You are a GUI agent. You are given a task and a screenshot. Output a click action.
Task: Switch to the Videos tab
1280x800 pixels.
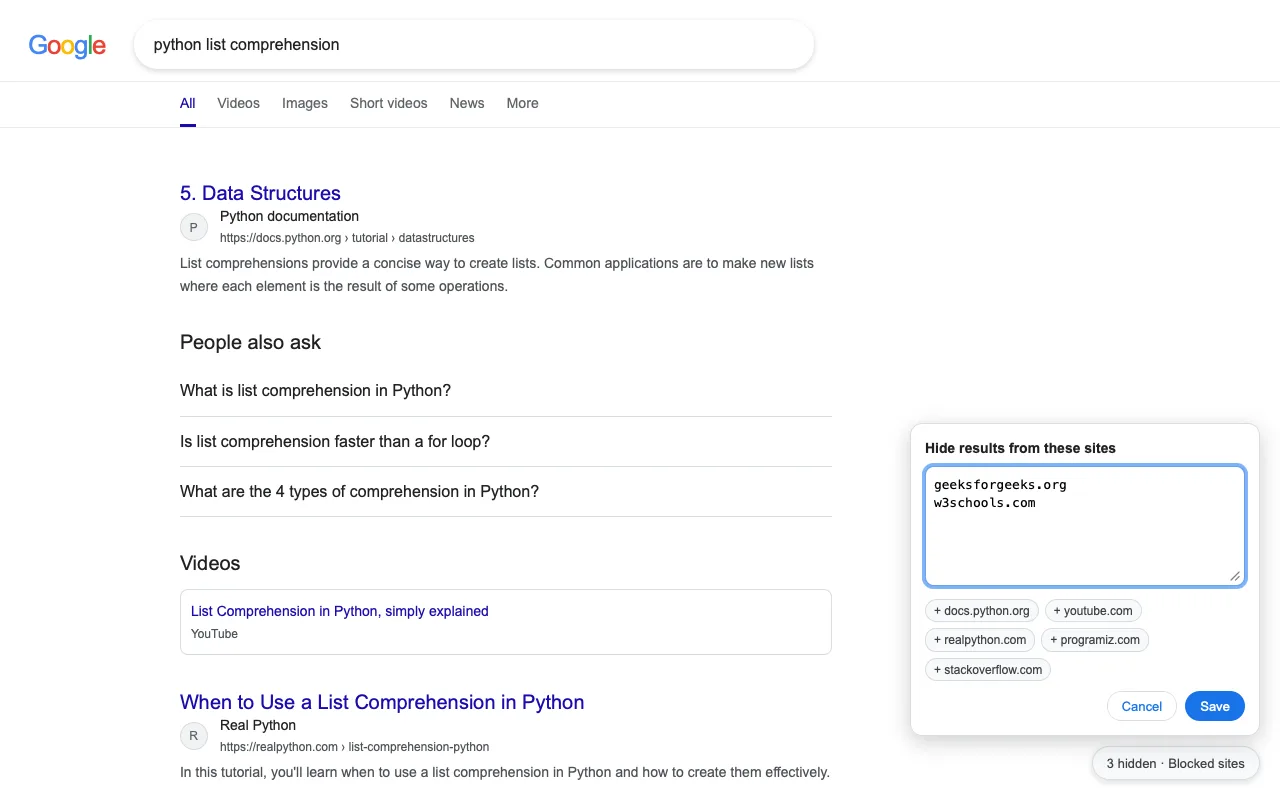(x=238, y=103)
